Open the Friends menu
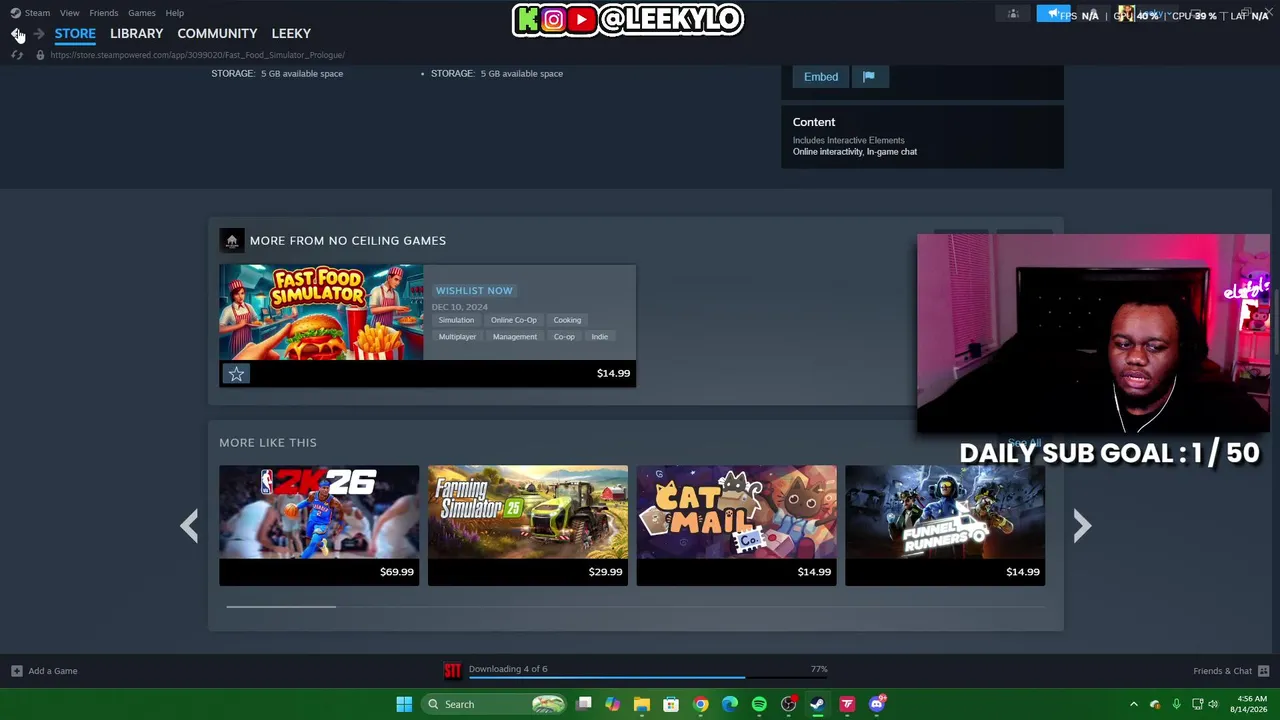This screenshot has height=720, width=1280. click(x=103, y=13)
